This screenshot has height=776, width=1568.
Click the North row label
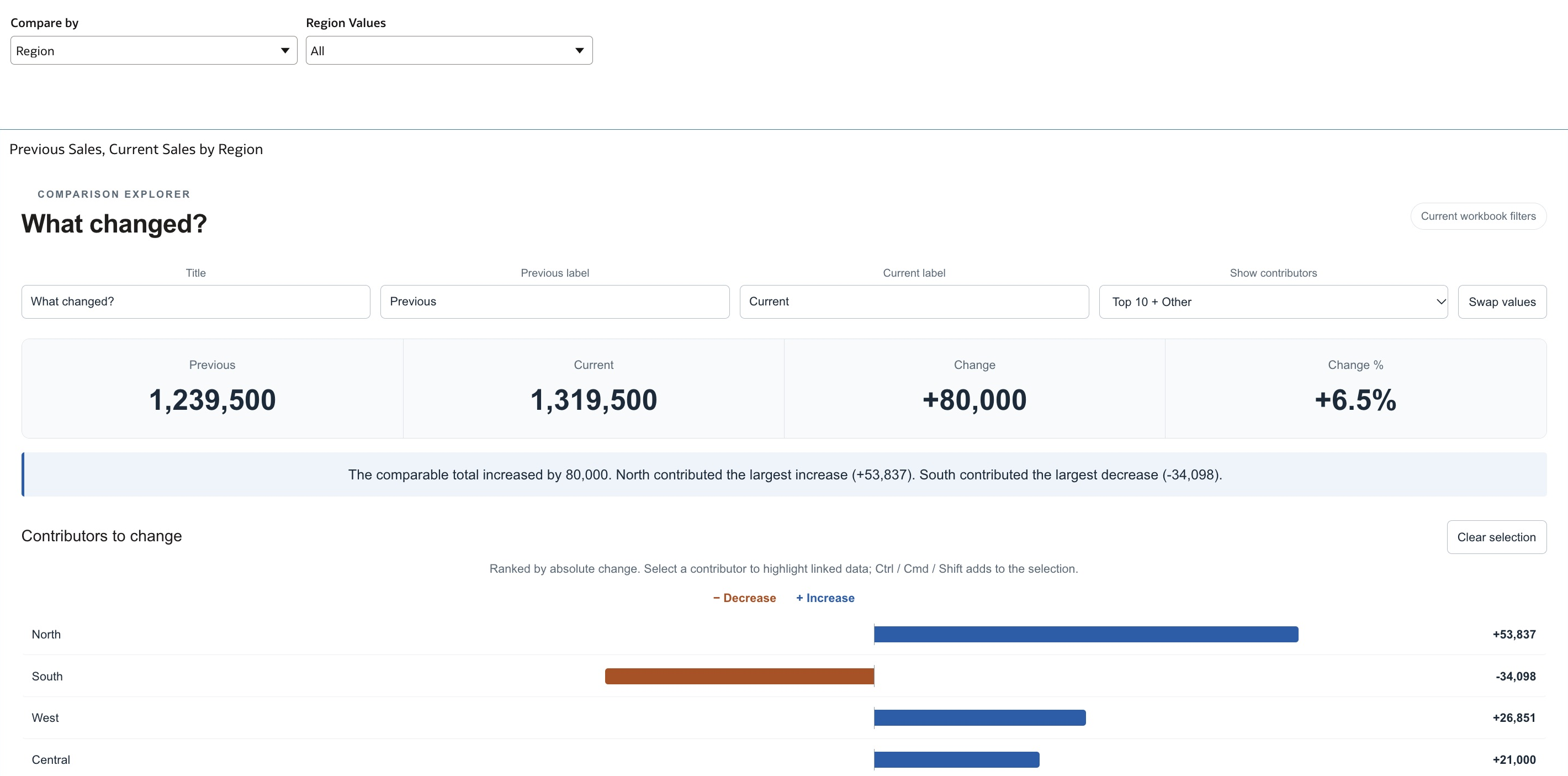click(x=46, y=634)
